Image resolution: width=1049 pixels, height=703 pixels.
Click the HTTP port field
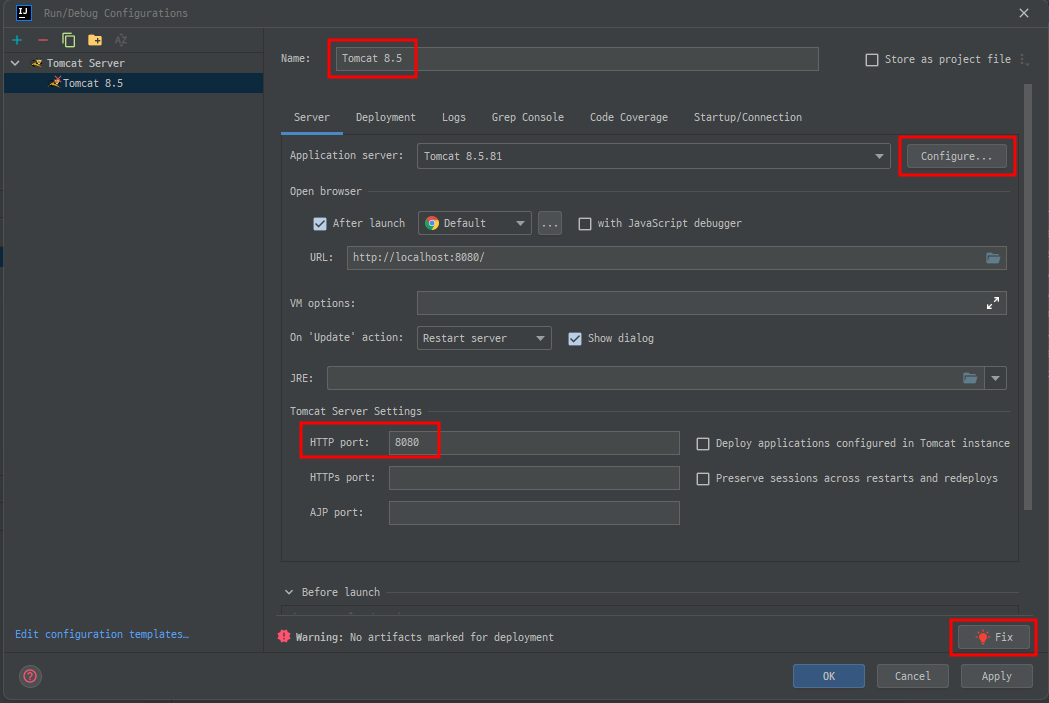535,443
